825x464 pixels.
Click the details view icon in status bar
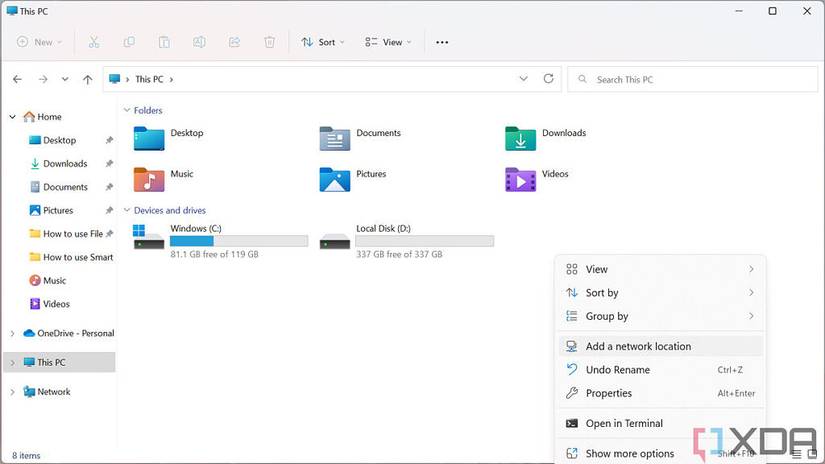tap(797, 454)
